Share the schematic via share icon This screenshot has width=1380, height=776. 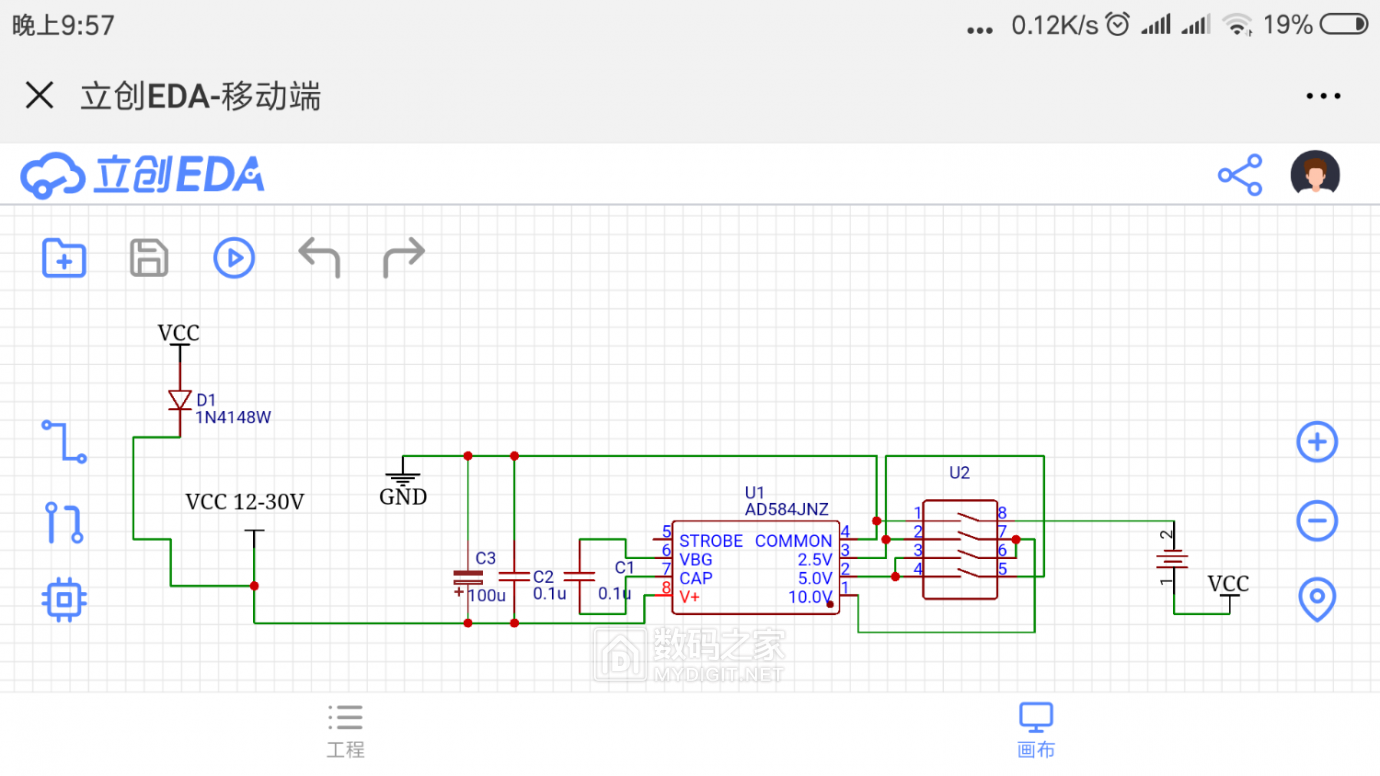(x=1240, y=175)
